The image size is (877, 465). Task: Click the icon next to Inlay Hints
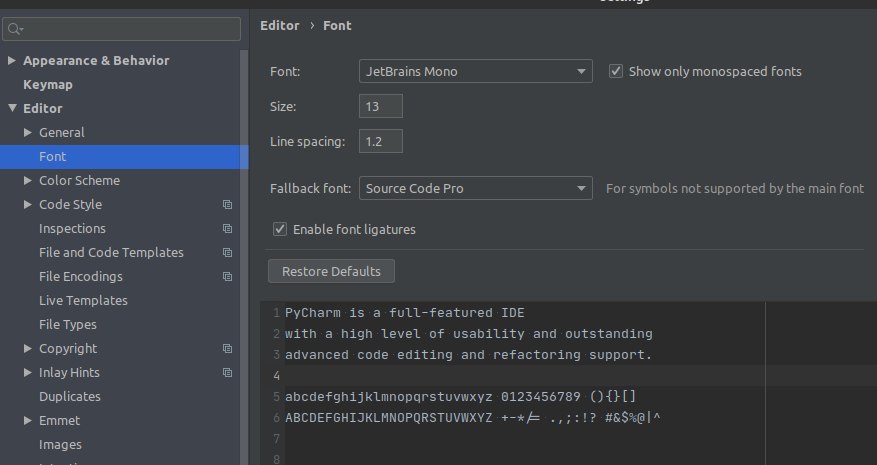tap(227, 373)
